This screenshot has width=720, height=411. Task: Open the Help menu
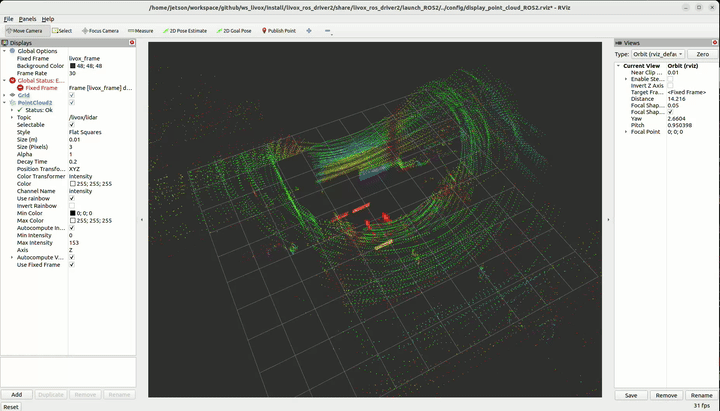pos(48,19)
